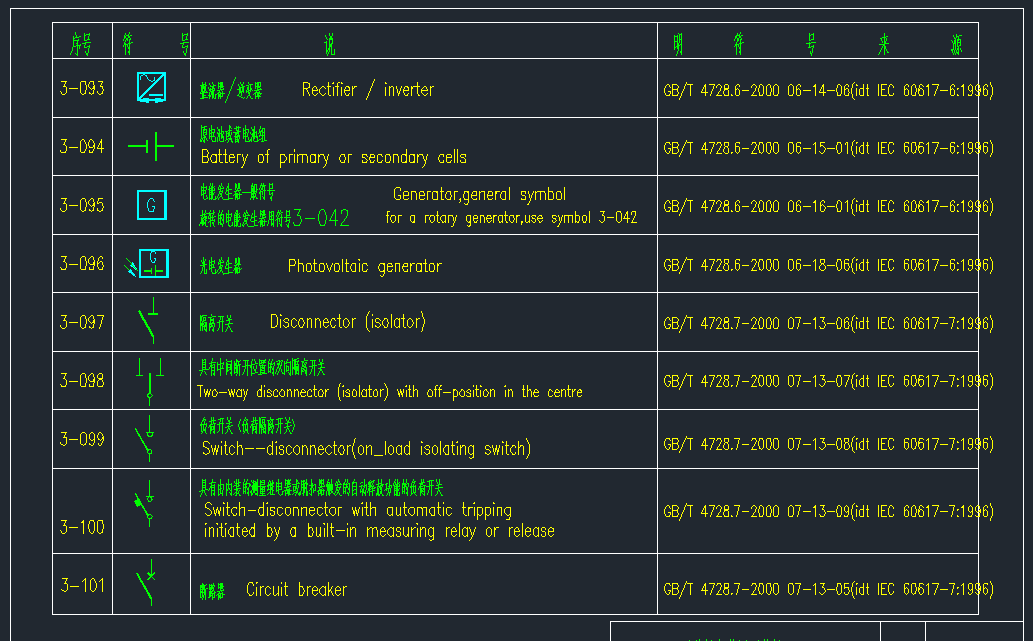Click the large green 3-042 reference text

point(321,218)
